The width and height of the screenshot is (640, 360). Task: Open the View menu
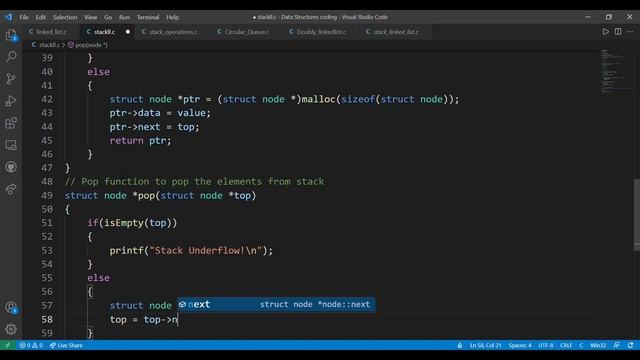click(91, 17)
